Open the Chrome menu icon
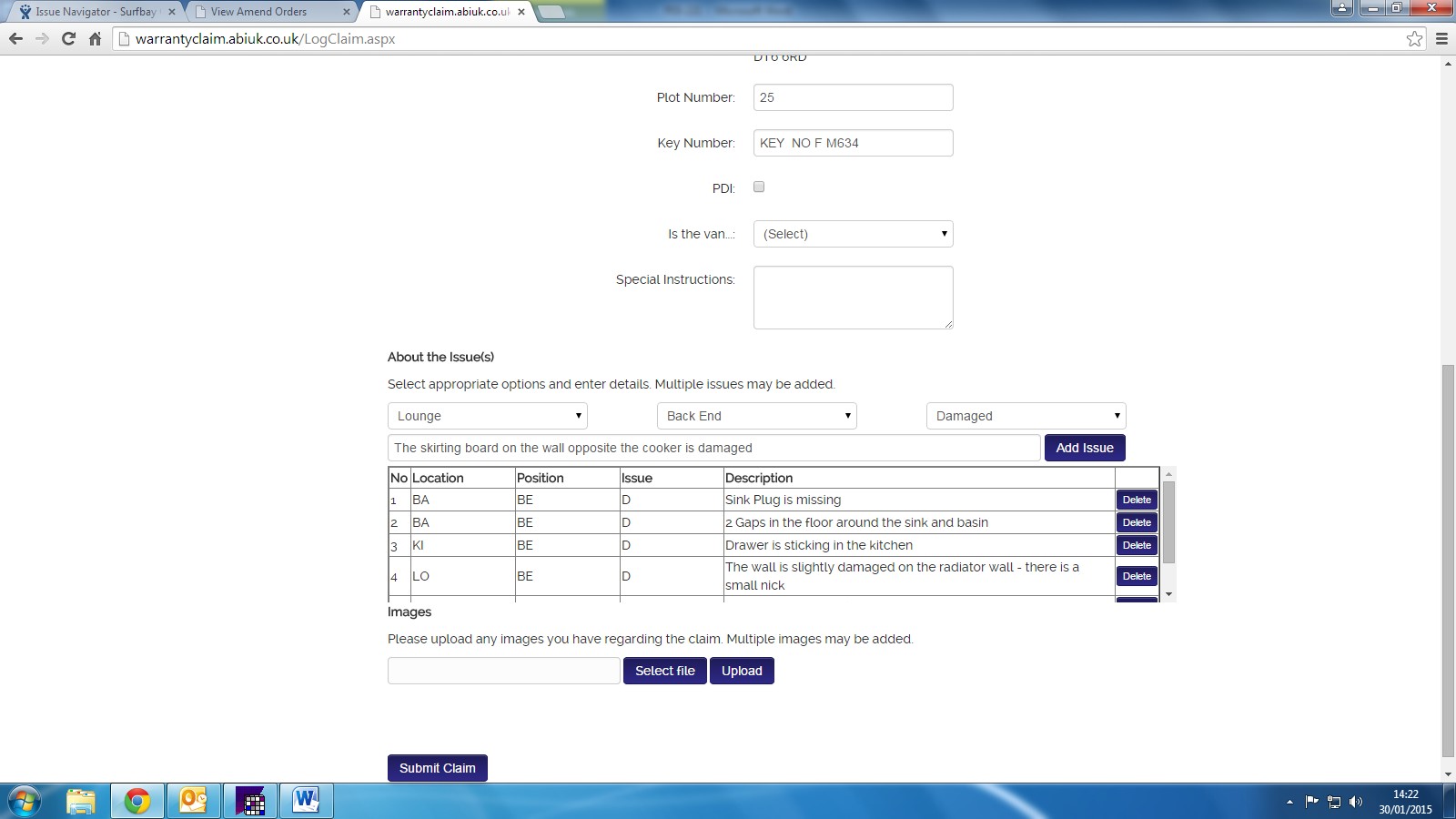 (x=1441, y=38)
